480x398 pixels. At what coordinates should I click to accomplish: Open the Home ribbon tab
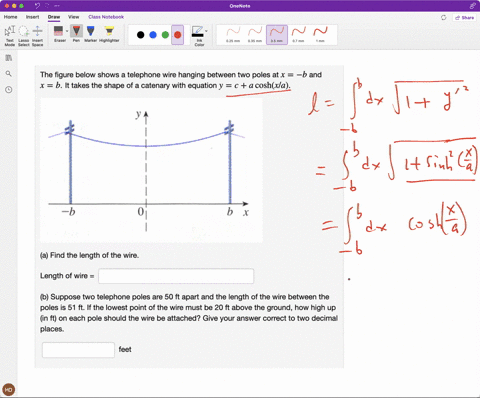click(x=11, y=17)
